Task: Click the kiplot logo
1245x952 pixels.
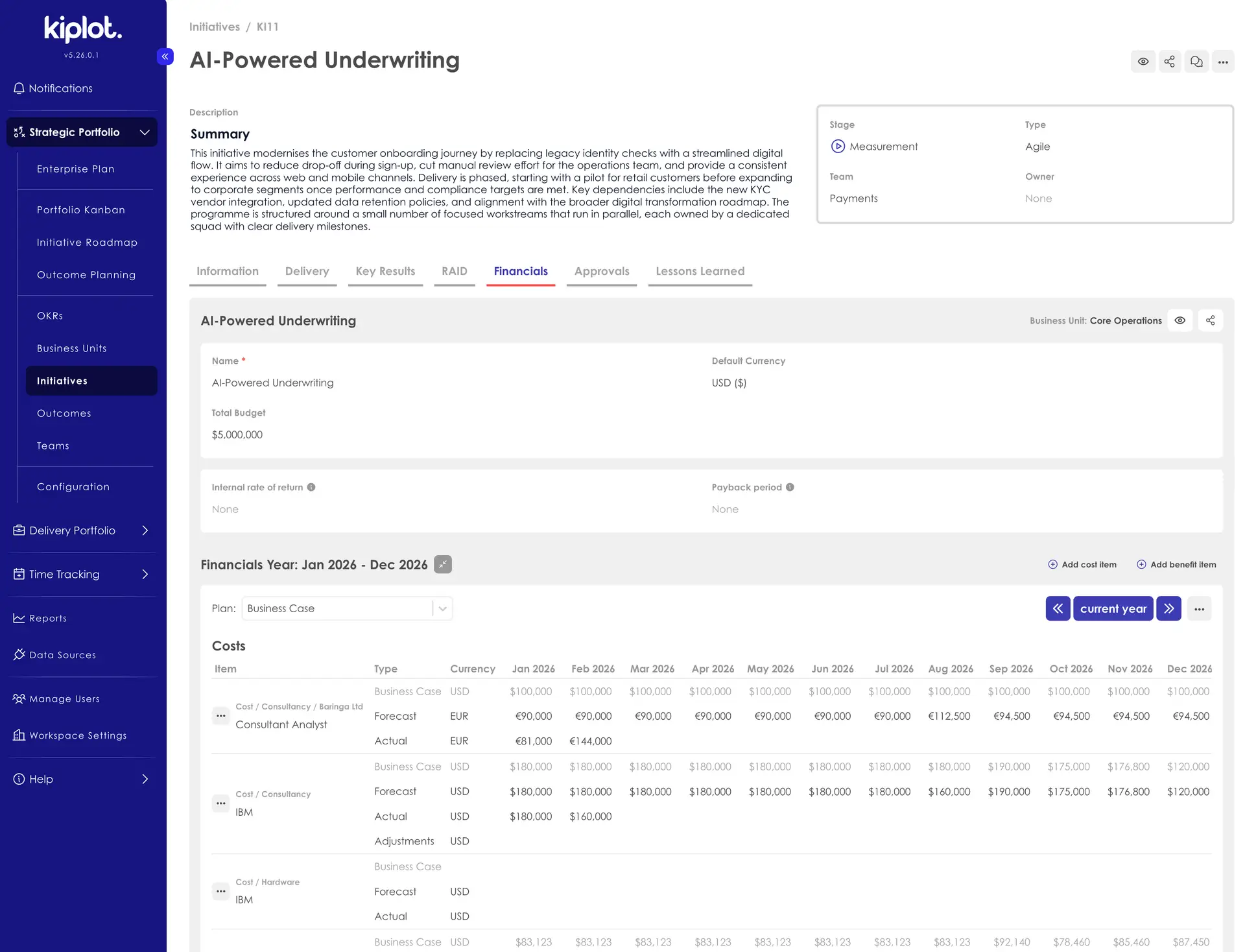Action: (x=82, y=29)
